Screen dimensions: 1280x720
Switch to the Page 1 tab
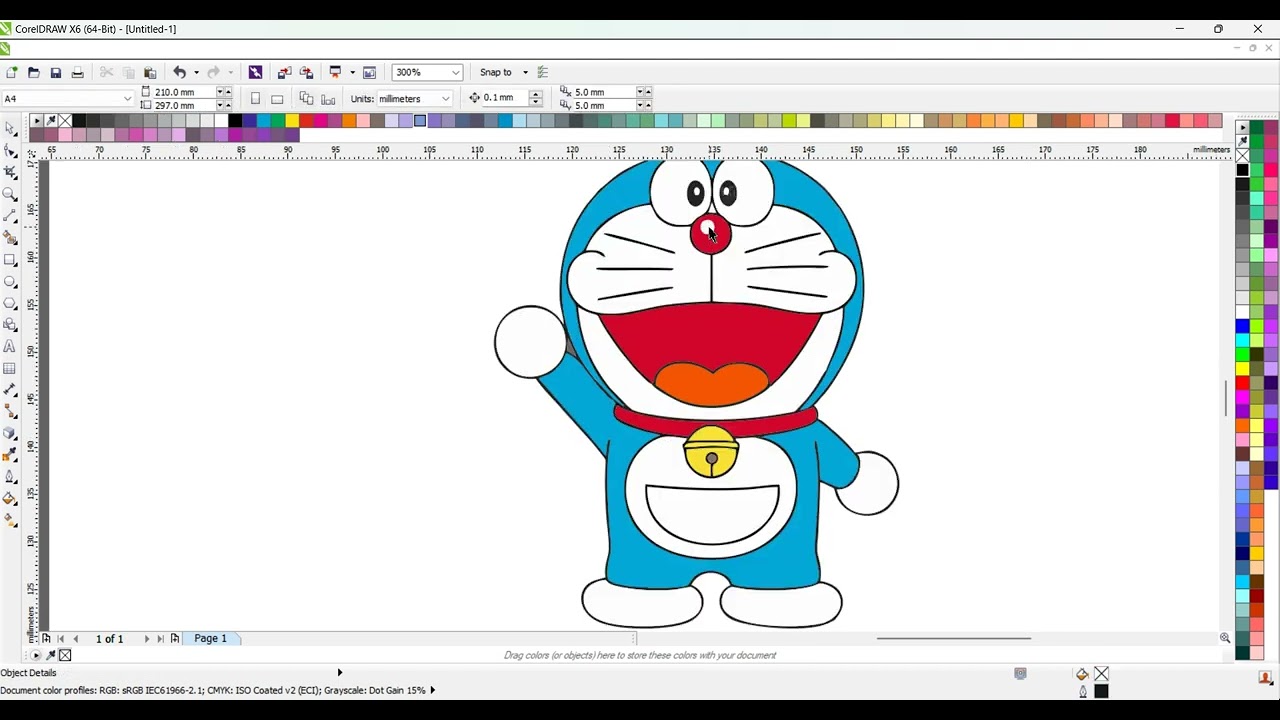pos(210,638)
